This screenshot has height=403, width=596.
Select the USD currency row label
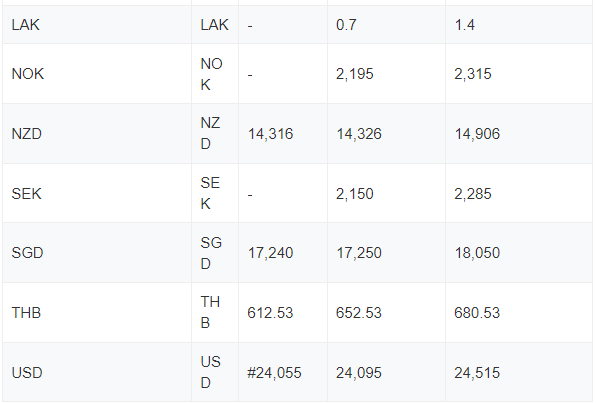click(27, 373)
